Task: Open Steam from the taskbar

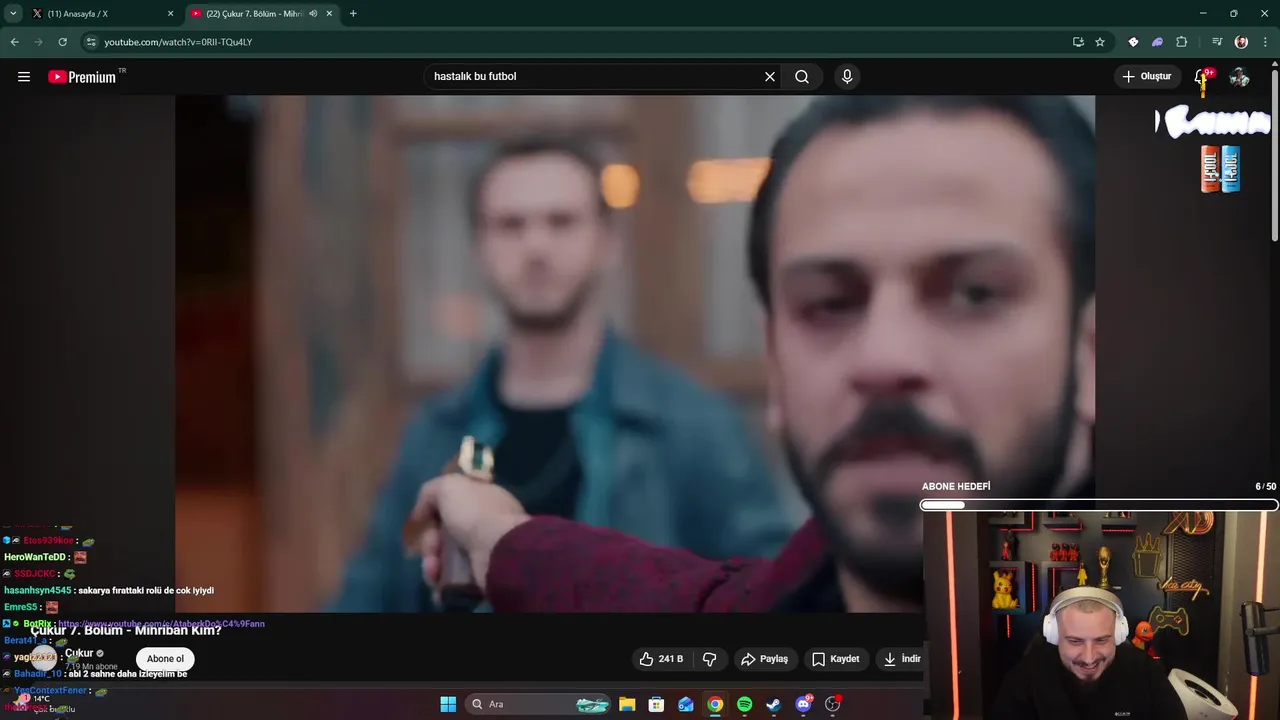Action: [773, 704]
